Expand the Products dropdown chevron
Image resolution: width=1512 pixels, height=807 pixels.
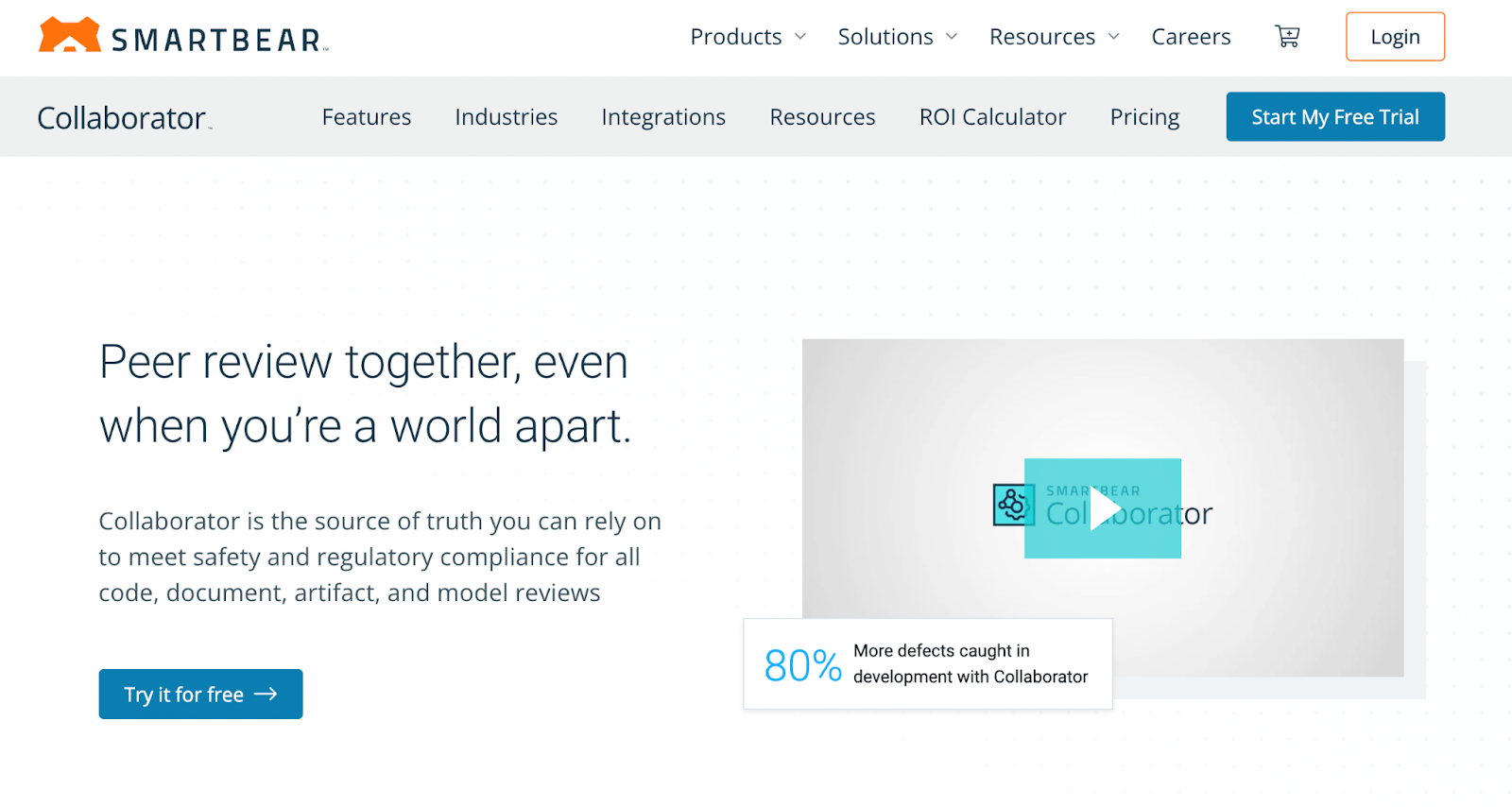[x=800, y=37]
